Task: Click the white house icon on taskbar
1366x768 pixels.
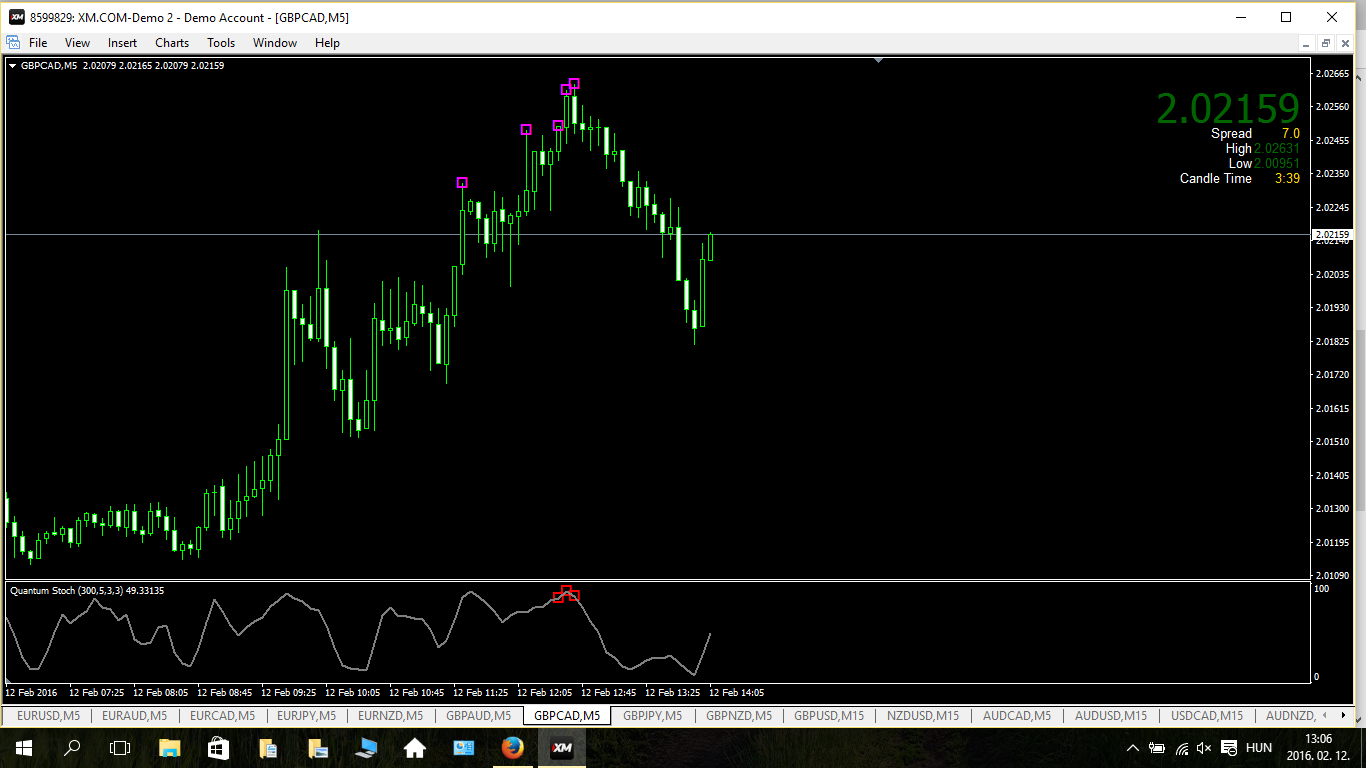Action: coord(414,748)
